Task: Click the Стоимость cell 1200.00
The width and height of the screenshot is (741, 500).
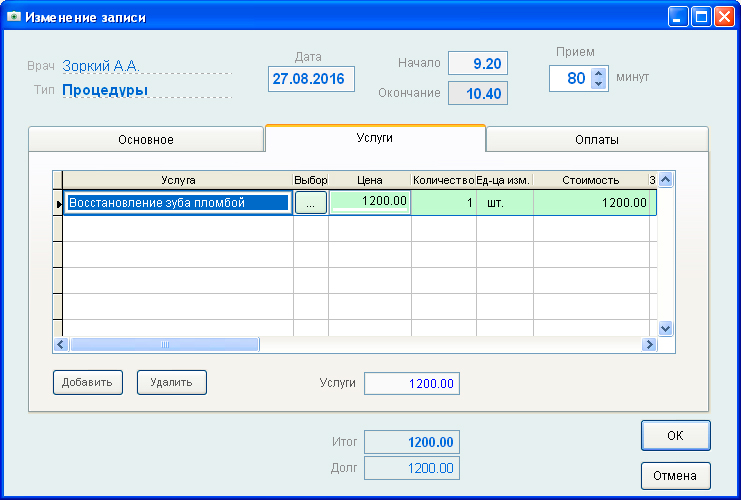Action: [592, 203]
